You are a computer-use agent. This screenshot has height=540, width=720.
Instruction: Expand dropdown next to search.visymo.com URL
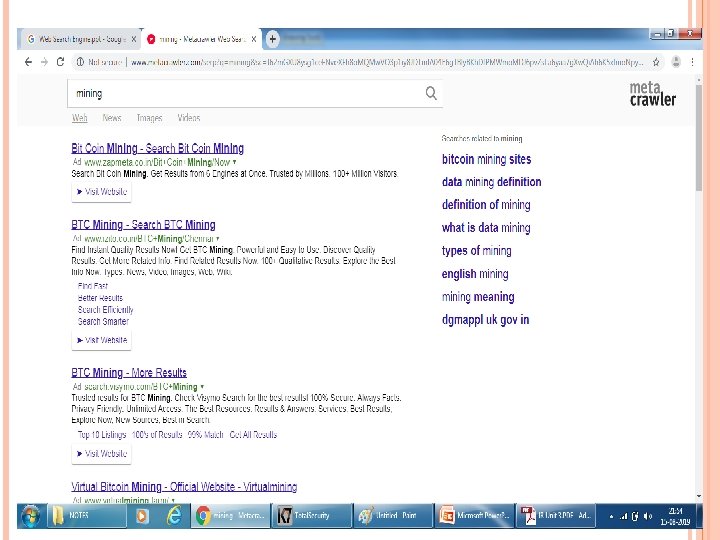202,387
